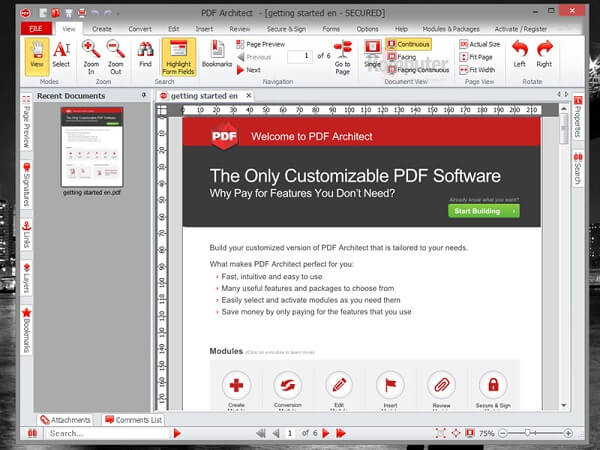Go to next page in status bar

[x=326, y=433]
